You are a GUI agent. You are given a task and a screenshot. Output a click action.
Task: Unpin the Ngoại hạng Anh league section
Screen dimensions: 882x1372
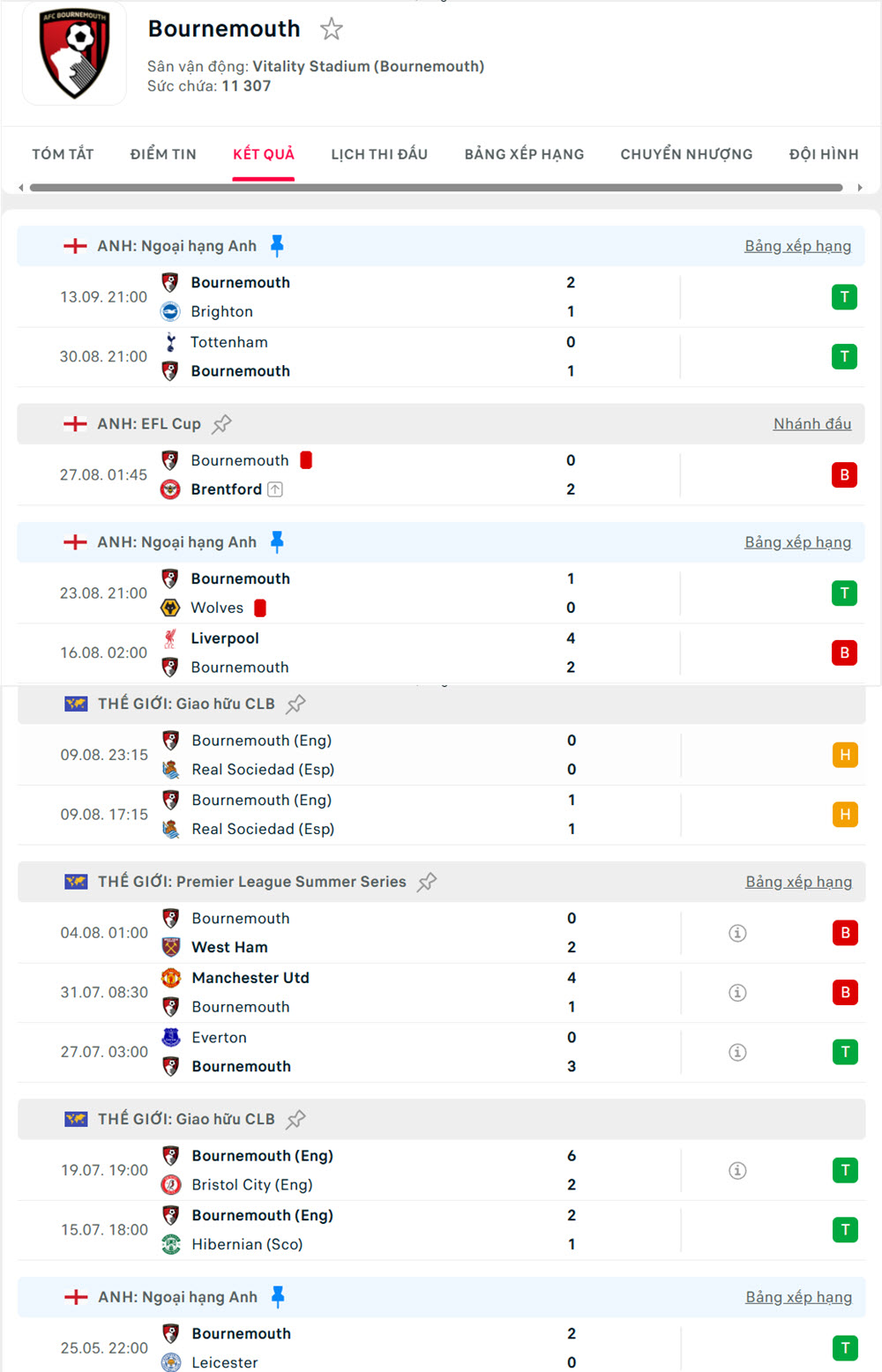pos(277,245)
